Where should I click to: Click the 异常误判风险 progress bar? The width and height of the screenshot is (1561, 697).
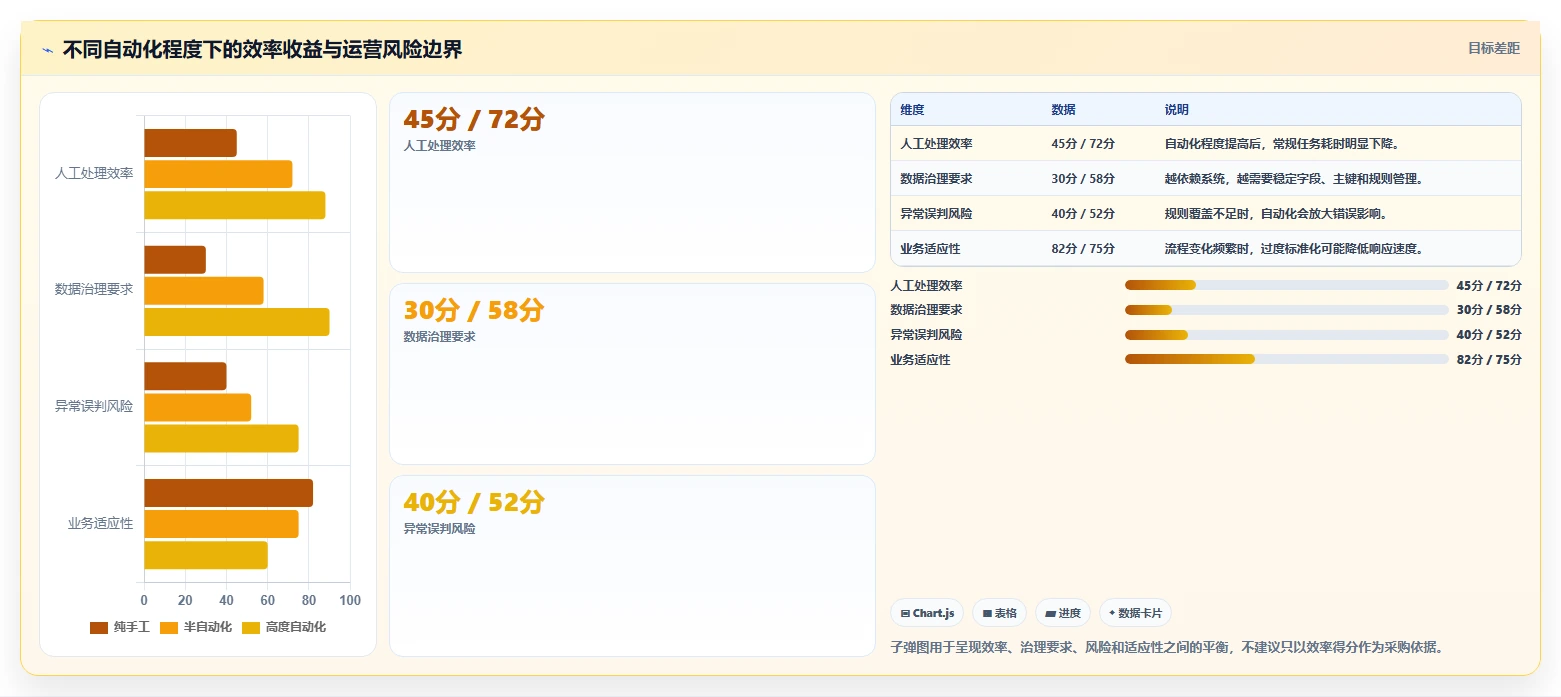pyautogui.click(x=1286, y=335)
